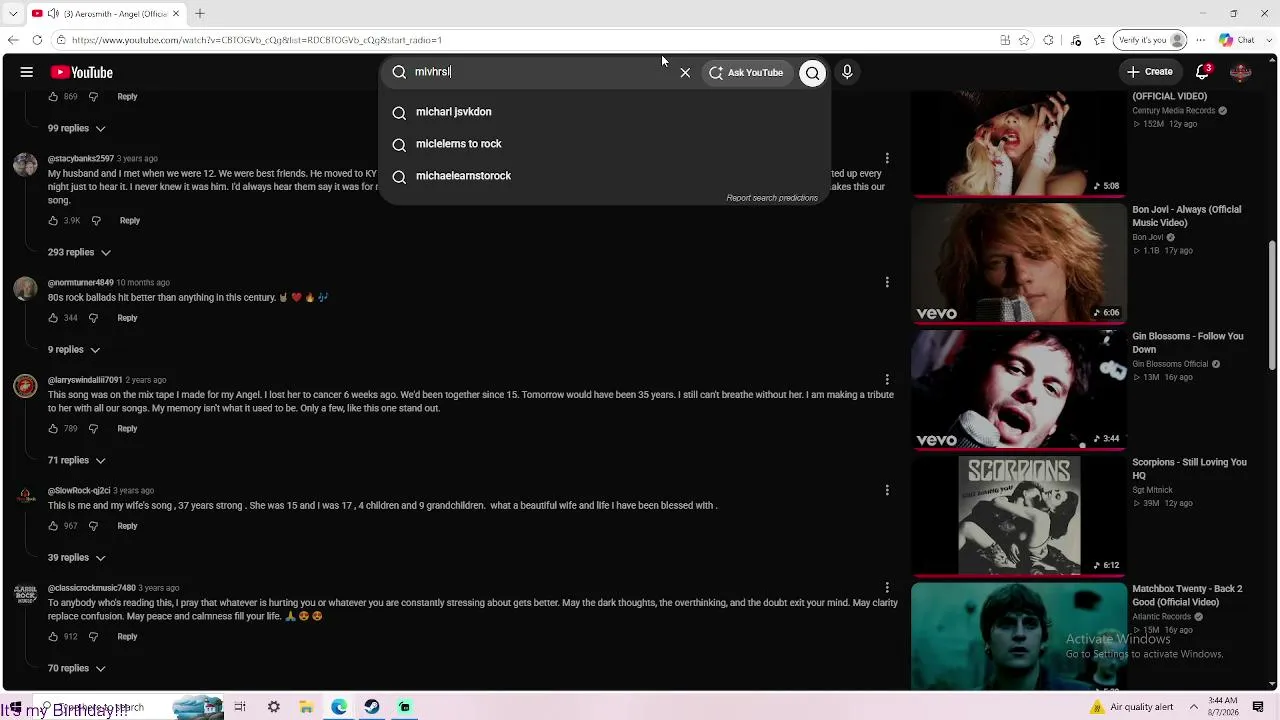Reload the page with the refresh icon
The width and height of the screenshot is (1280, 720).
(x=37, y=40)
